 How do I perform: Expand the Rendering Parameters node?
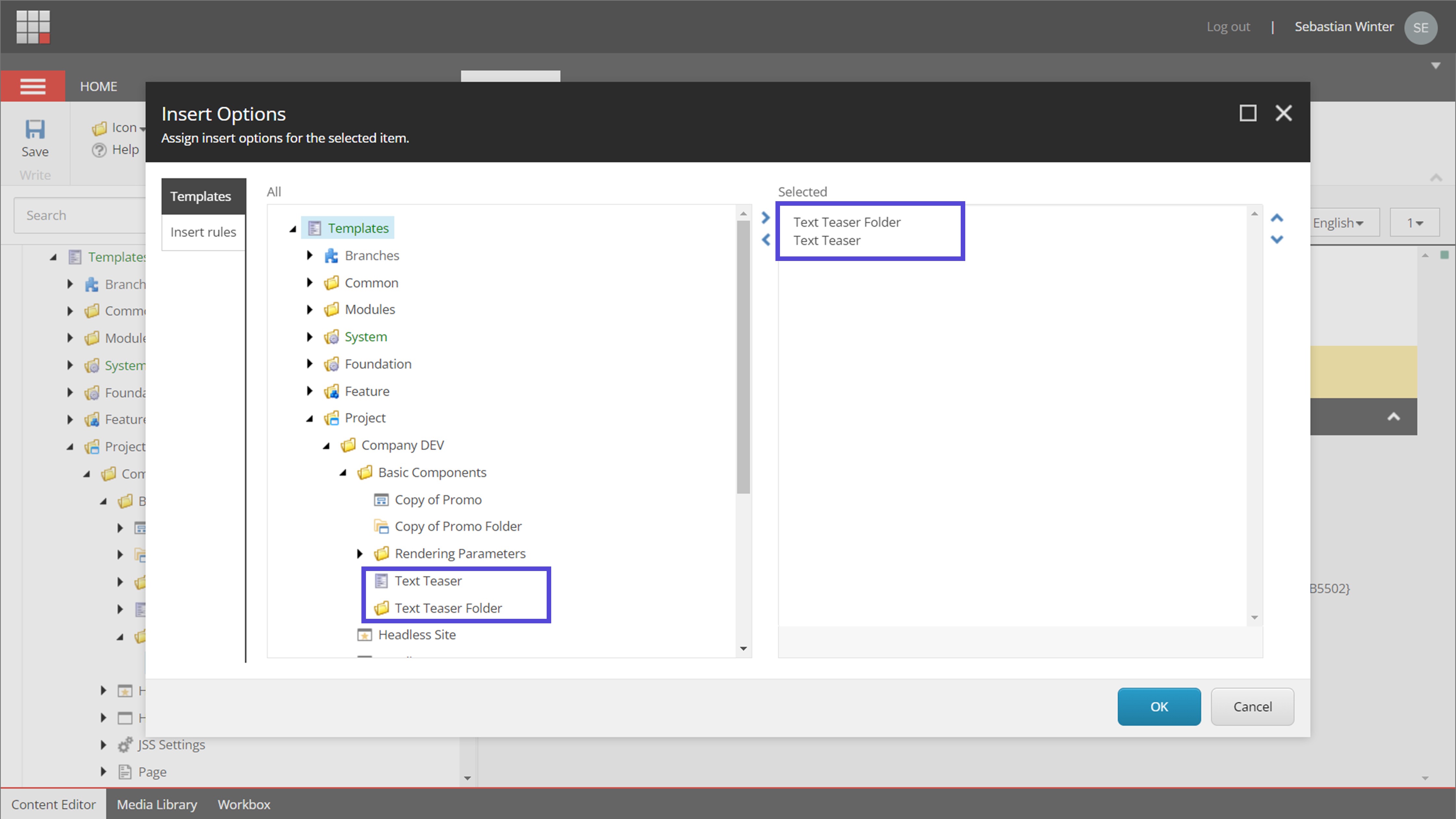[x=360, y=553]
